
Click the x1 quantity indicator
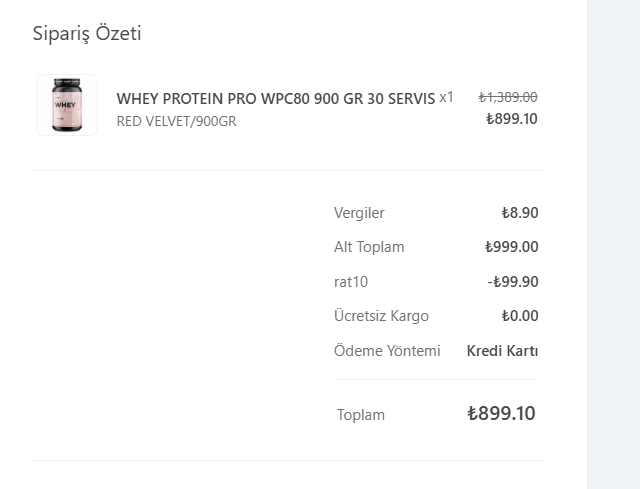tap(446, 97)
